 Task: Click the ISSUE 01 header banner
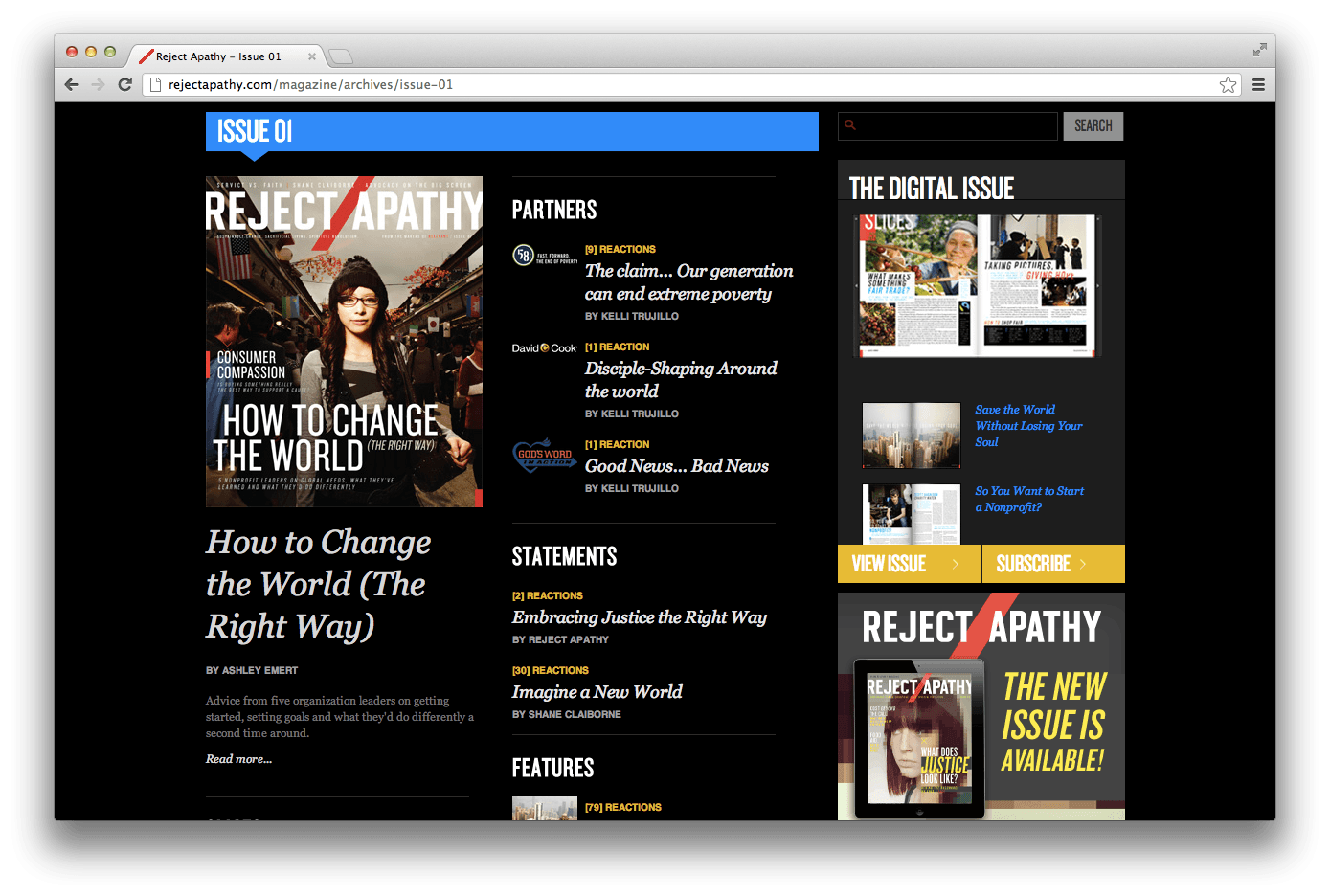tap(512, 131)
